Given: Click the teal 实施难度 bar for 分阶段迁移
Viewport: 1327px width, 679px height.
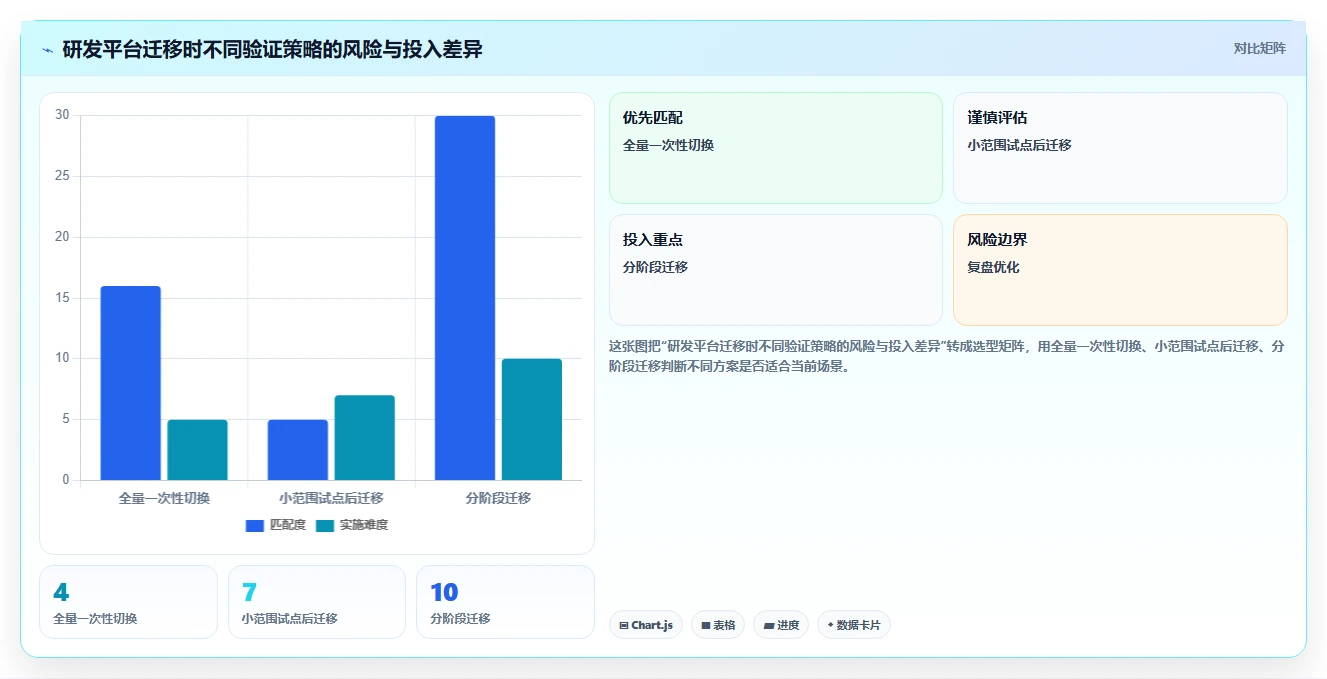Looking at the screenshot, I should 532,419.
